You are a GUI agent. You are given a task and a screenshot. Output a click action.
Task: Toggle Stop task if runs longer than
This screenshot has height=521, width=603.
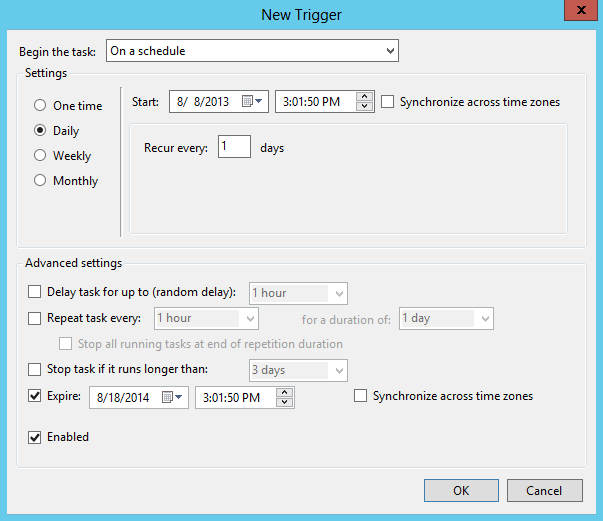point(36,370)
